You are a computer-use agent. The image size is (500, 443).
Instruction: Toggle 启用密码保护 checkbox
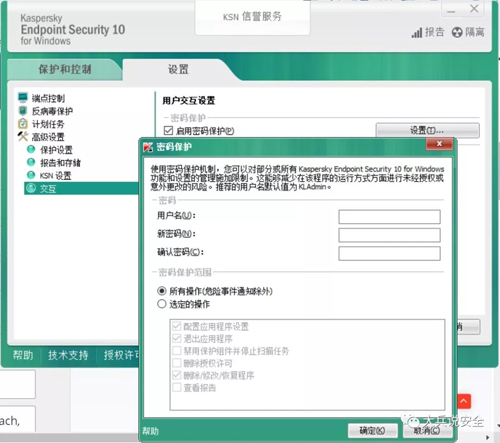tap(168, 130)
